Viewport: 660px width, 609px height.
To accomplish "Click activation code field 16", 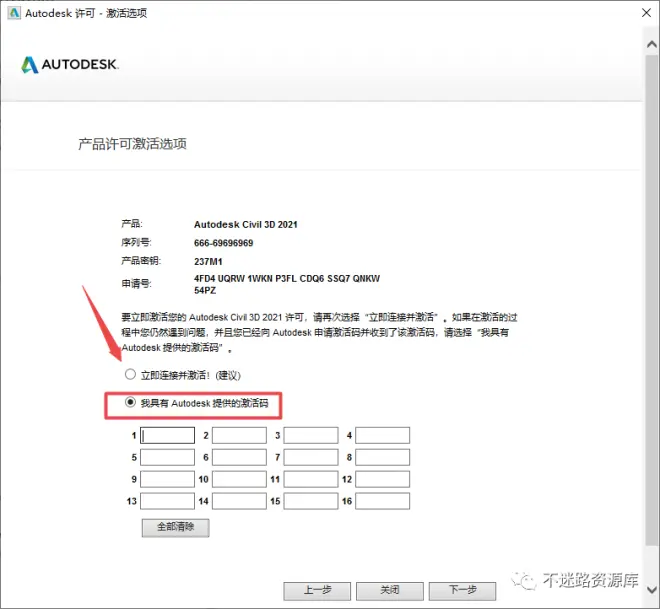I will coord(382,501).
